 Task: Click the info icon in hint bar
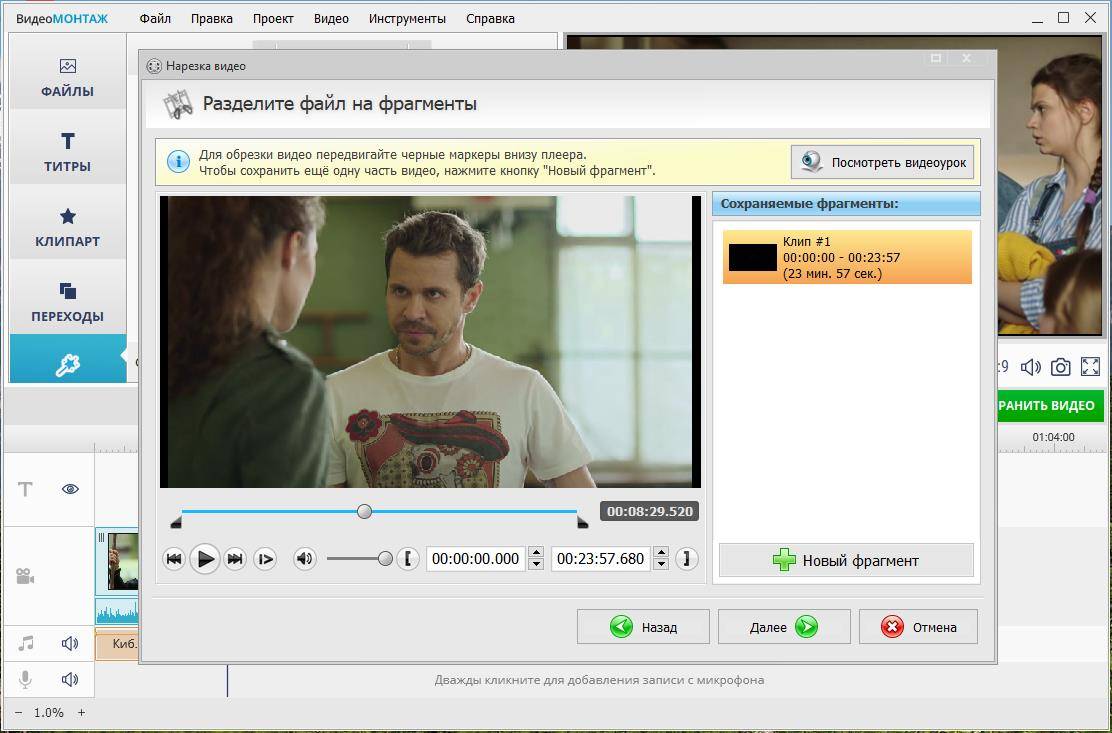(x=178, y=162)
